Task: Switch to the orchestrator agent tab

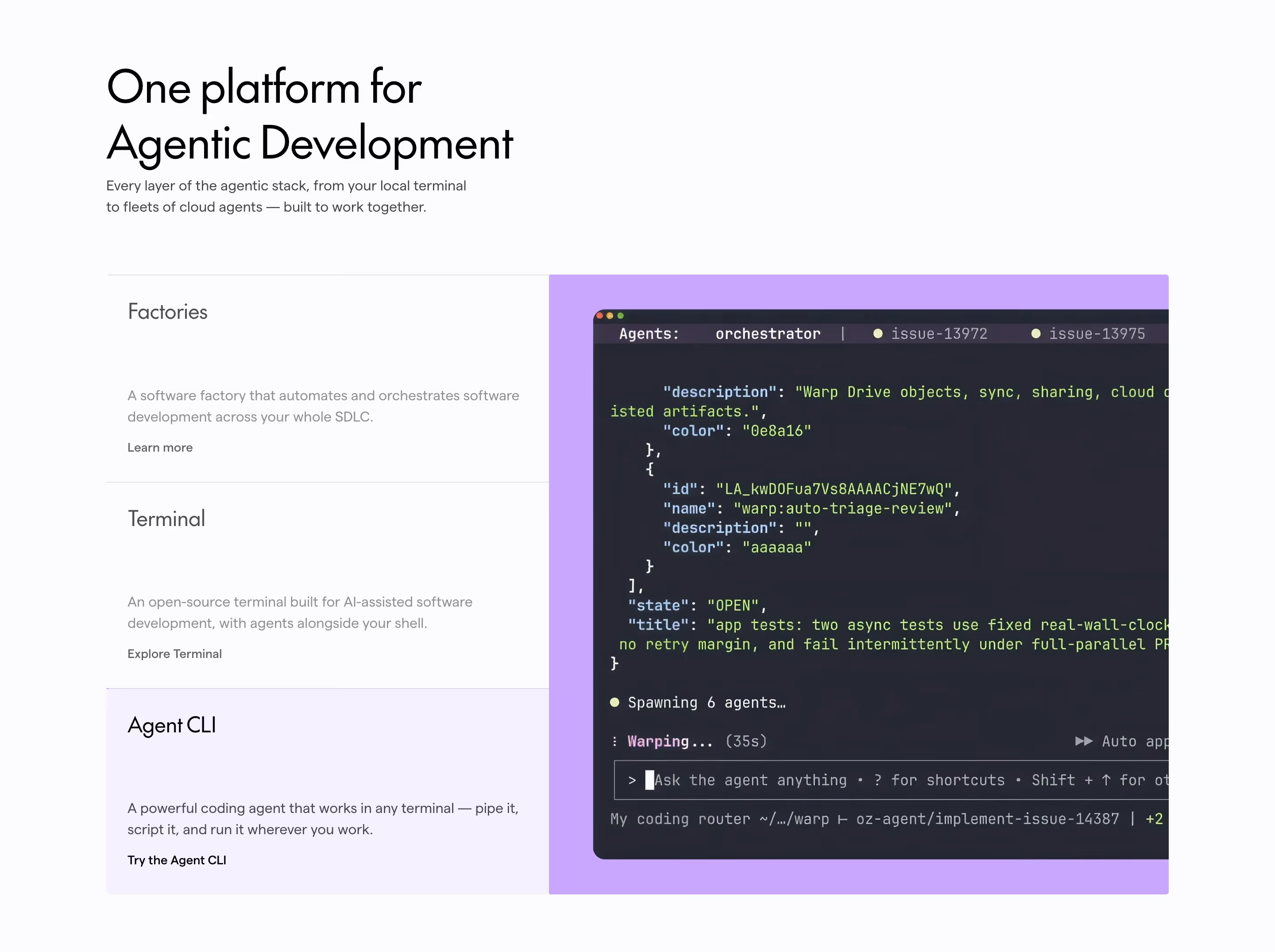Action: pyautogui.click(x=768, y=334)
